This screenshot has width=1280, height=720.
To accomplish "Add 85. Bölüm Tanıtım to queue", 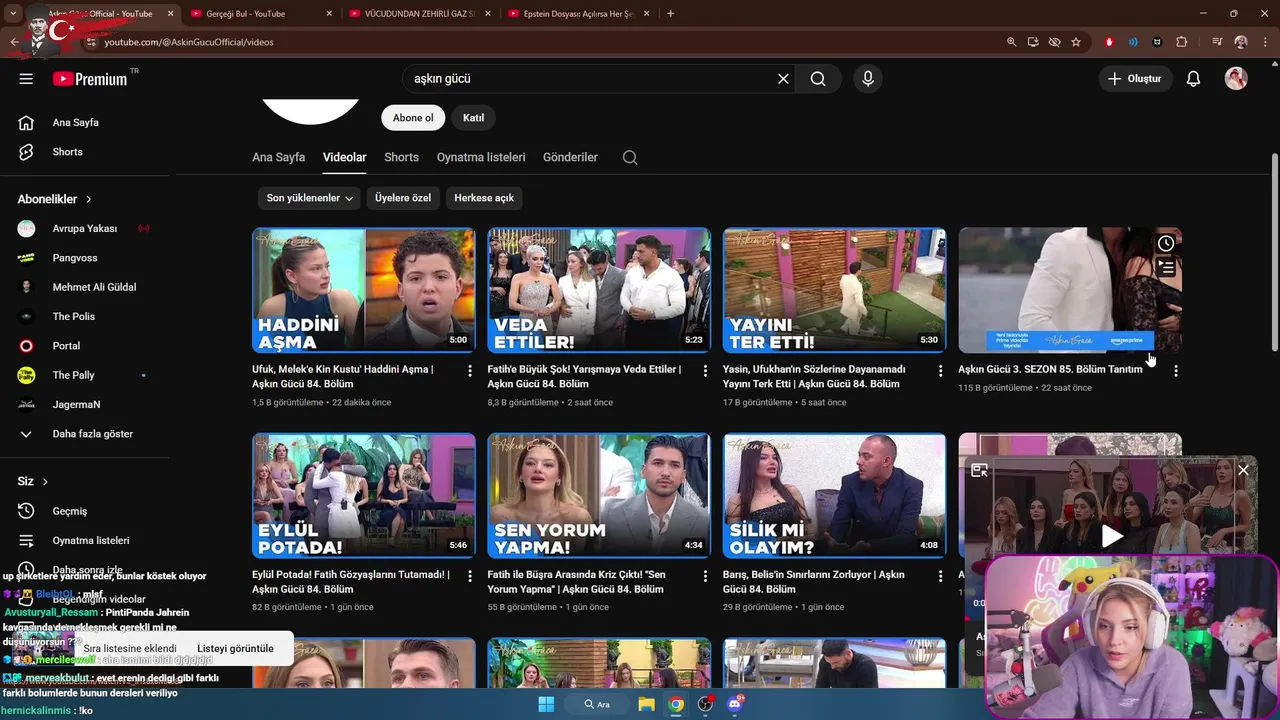I will pos(1166,268).
